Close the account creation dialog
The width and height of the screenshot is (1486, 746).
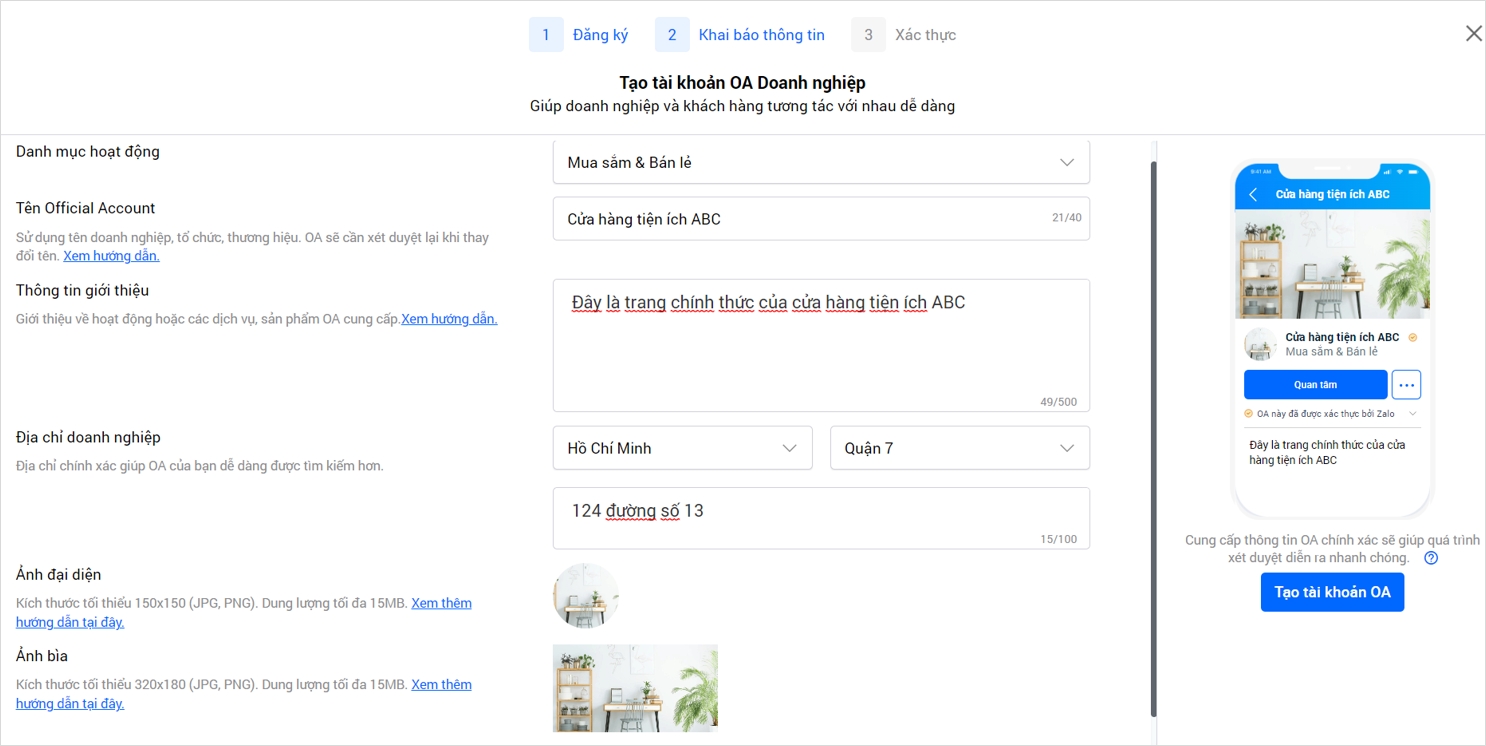tap(1473, 34)
